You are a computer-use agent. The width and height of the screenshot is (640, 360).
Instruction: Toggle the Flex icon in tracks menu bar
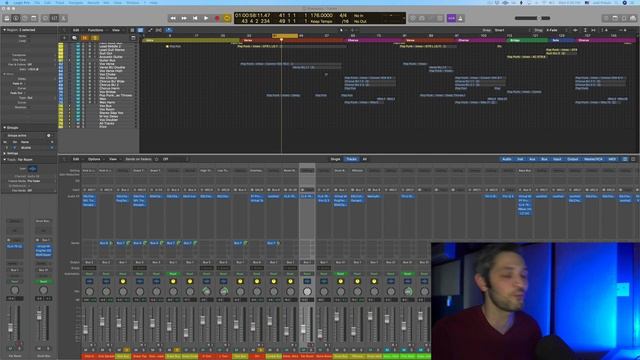(x=159, y=30)
